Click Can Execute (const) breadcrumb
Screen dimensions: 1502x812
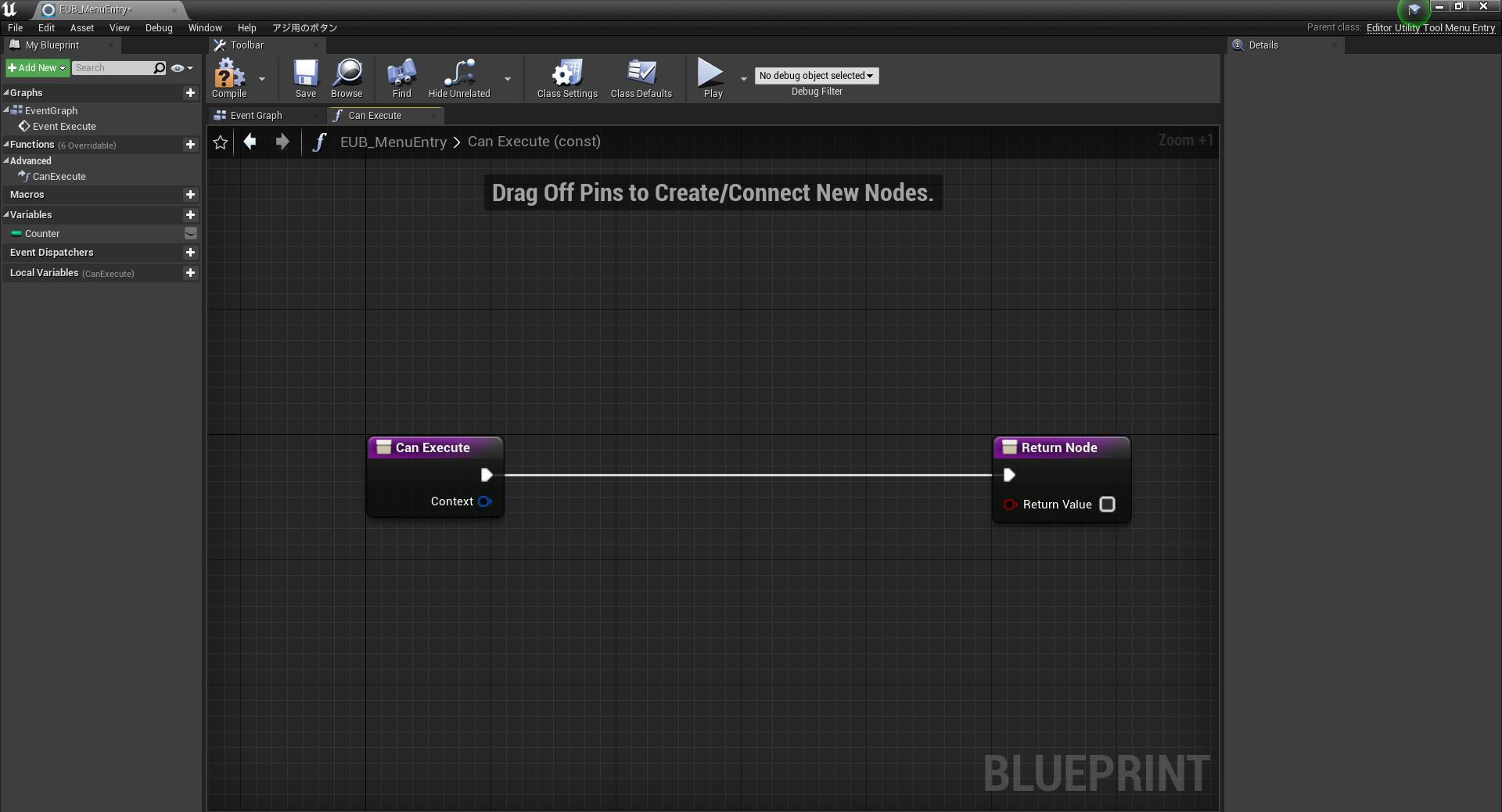coord(534,142)
